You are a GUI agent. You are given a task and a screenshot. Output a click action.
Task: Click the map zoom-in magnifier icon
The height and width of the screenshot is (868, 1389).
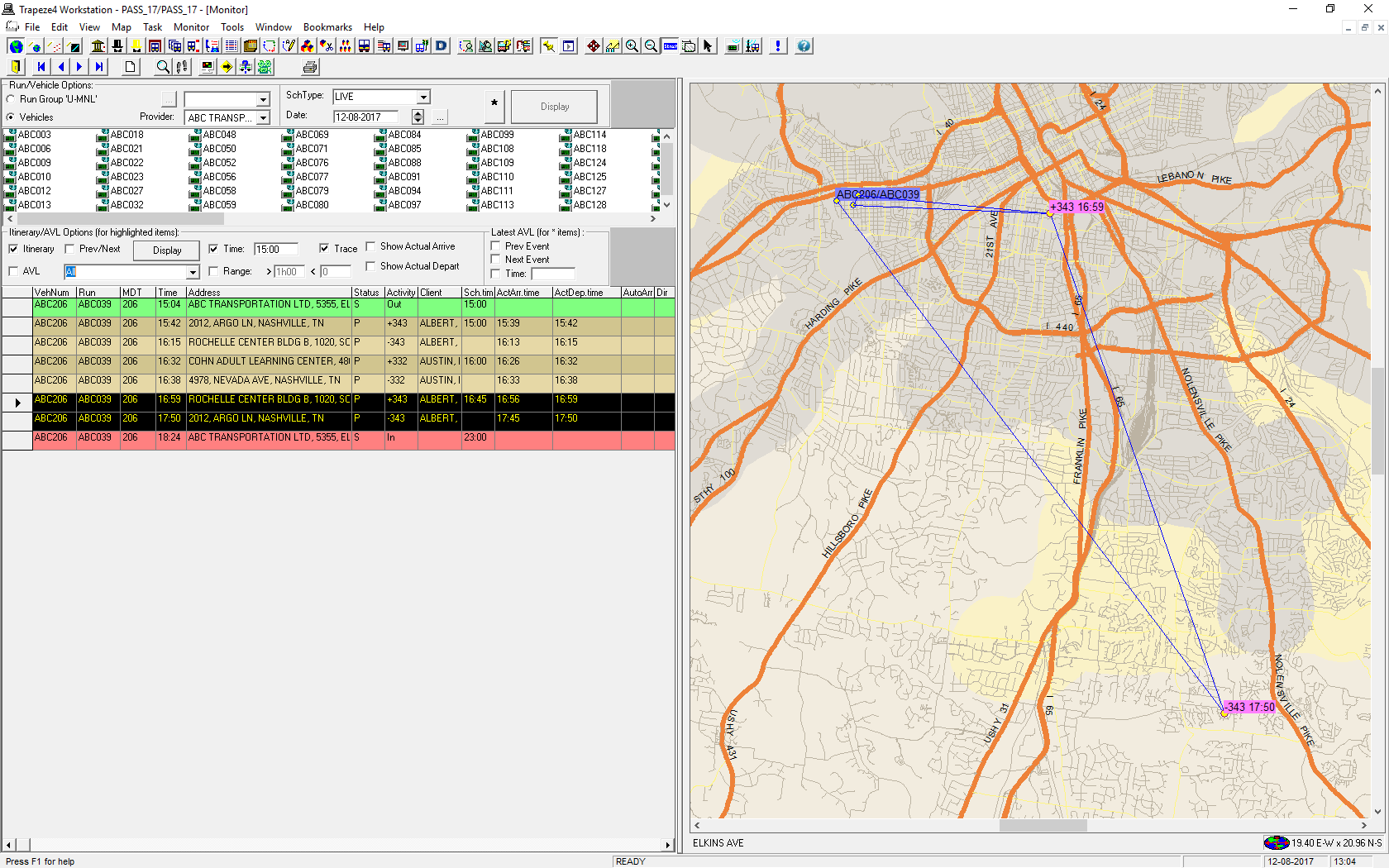pos(632,46)
